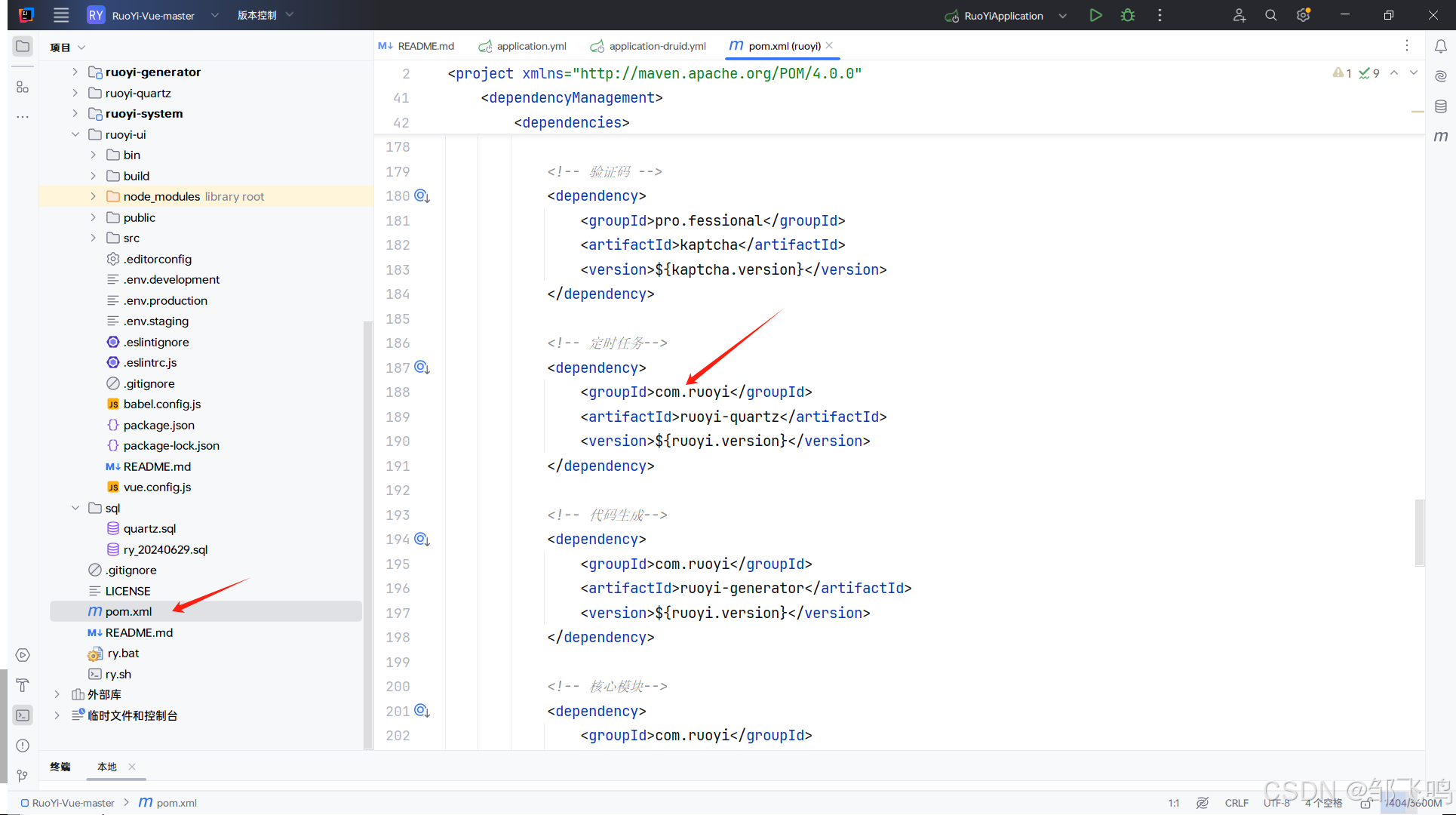Select package.json in ruoyi-ui
Image resolution: width=1456 pixels, height=815 pixels.
158,425
